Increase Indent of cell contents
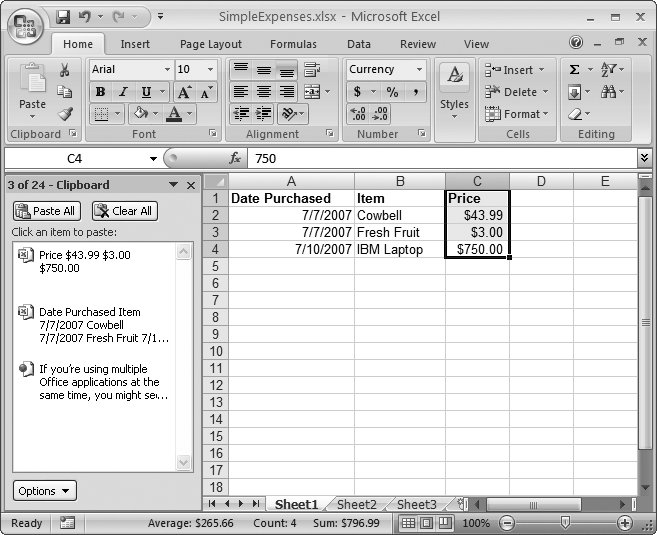Screen dimensions: 657x535 click(263, 114)
